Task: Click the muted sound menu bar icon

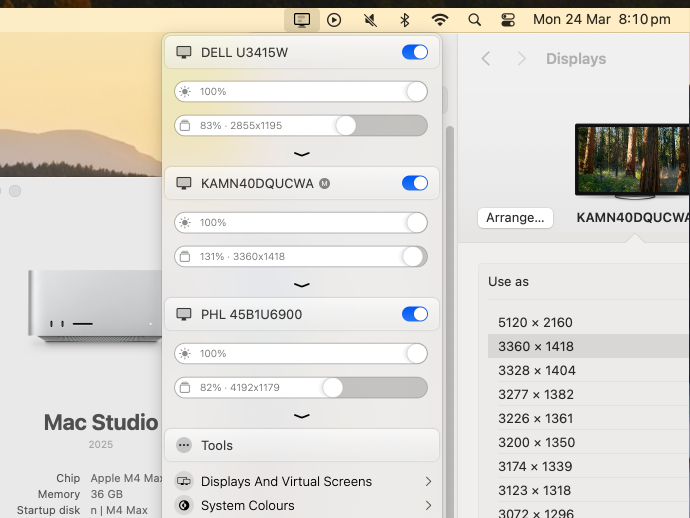Action: coord(370,20)
